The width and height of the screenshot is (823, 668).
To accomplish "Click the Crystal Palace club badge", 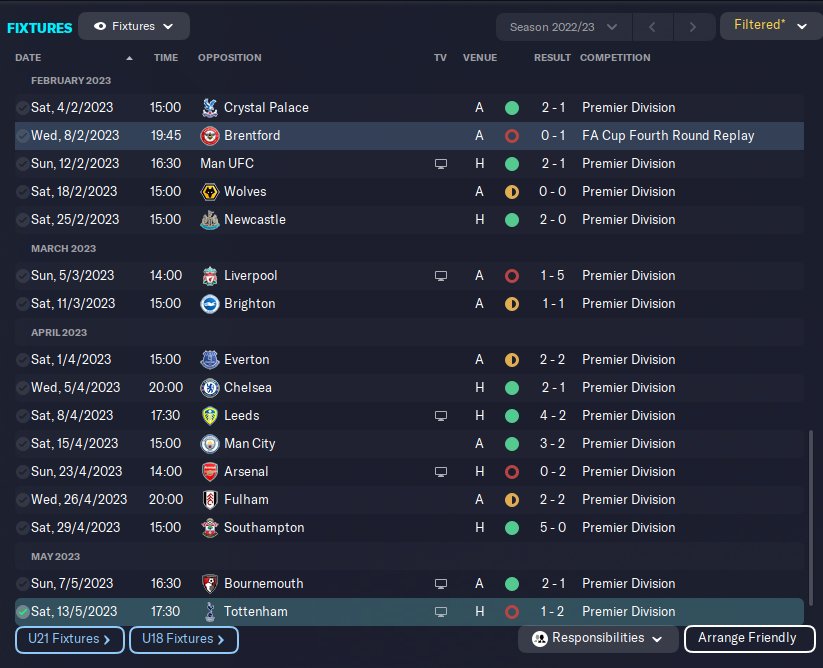I will coord(210,107).
